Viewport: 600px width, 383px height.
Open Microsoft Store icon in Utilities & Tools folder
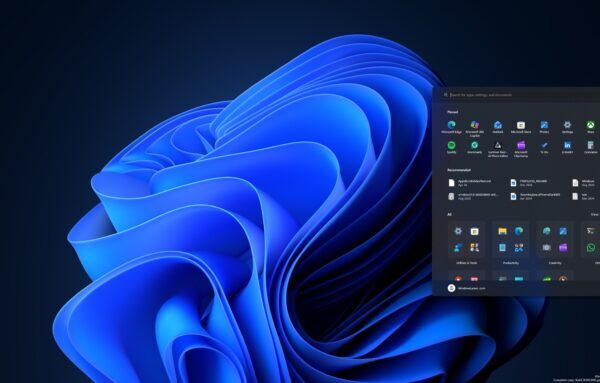pos(474,231)
